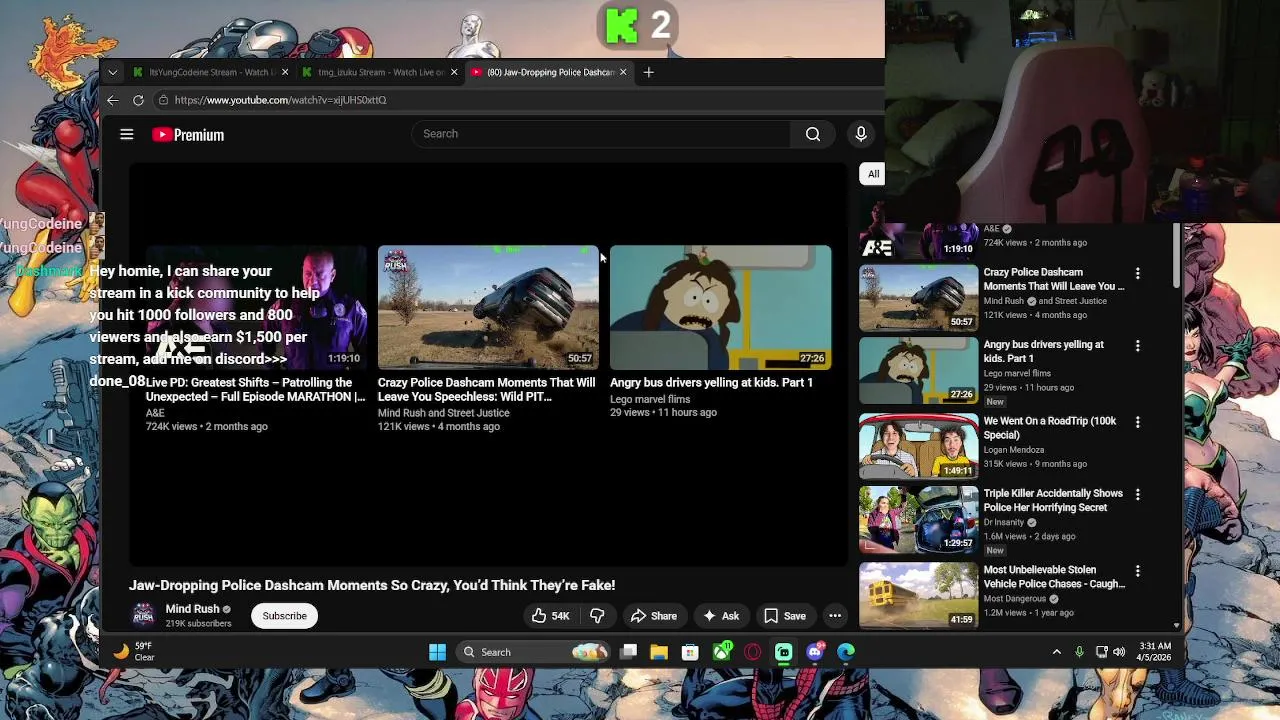
Task: Click the Windows taskbar Search box
Action: pyautogui.click(x=533, y=652)
